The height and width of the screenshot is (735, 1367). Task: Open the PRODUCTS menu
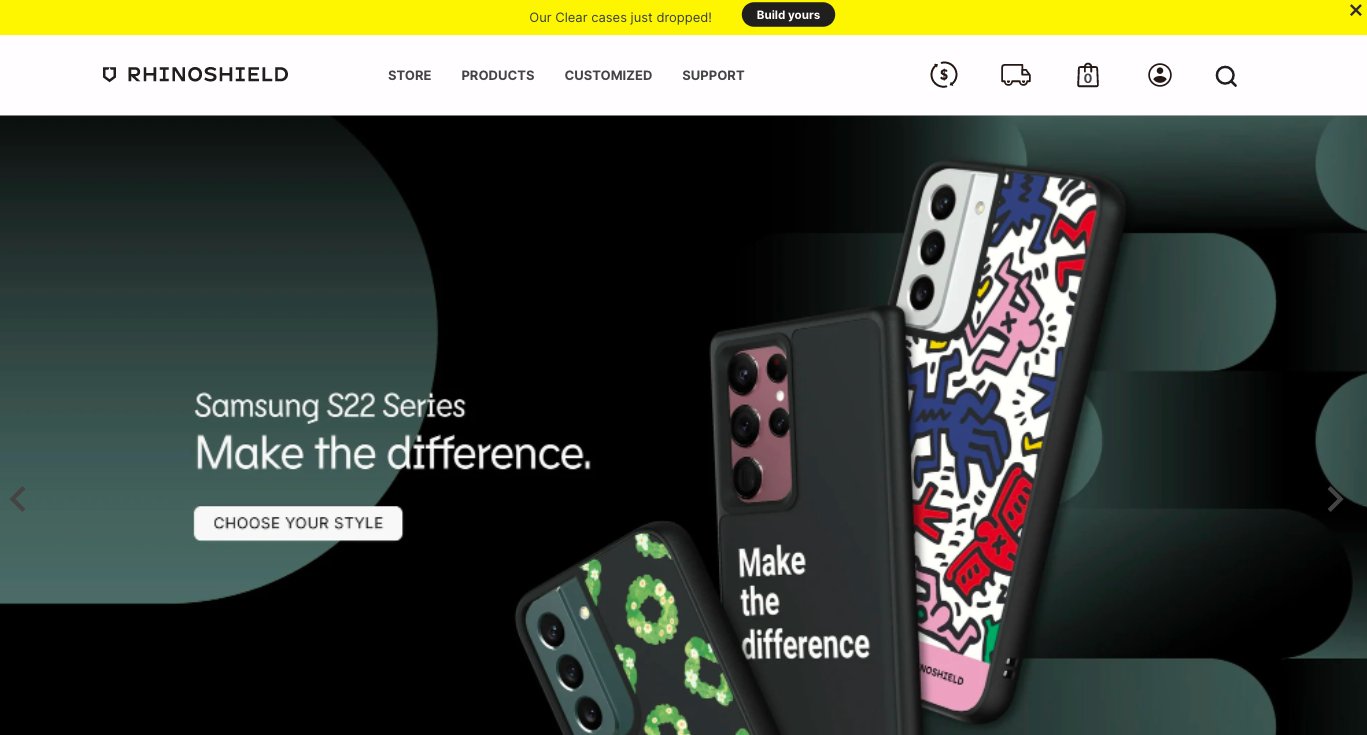point(498,75)
